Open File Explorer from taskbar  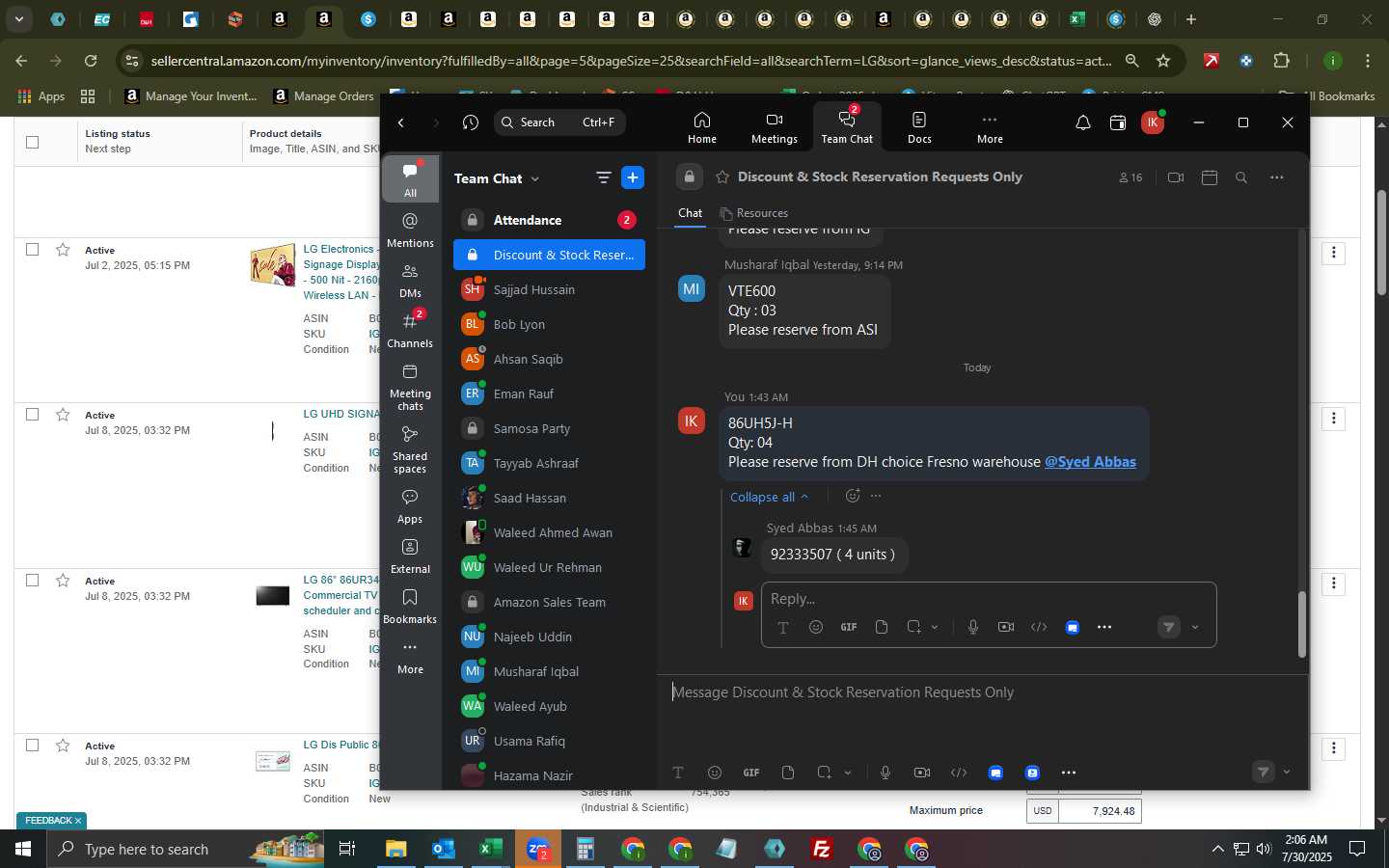396,849
